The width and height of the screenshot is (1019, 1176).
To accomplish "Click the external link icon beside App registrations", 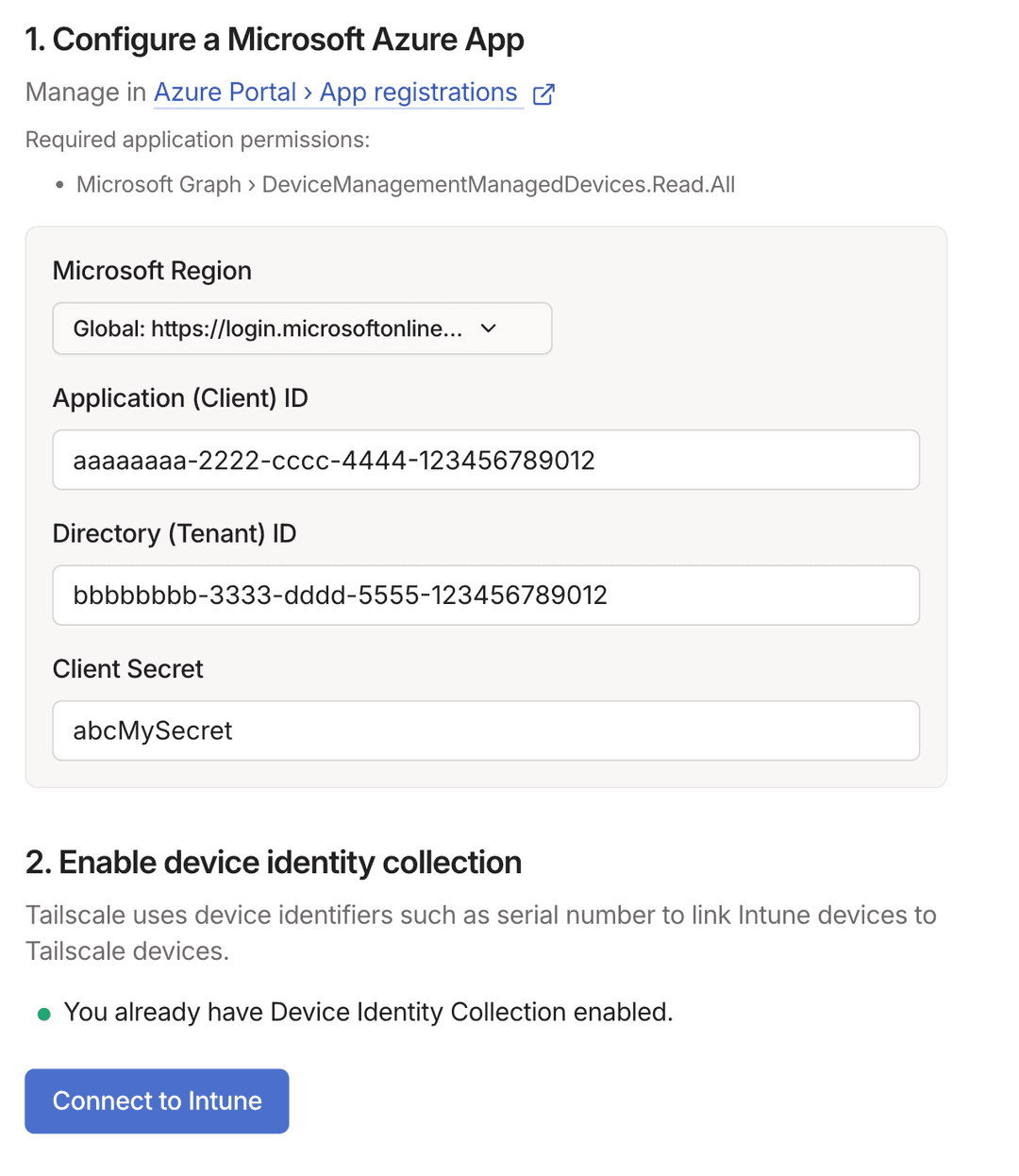I will click(543, 93).
